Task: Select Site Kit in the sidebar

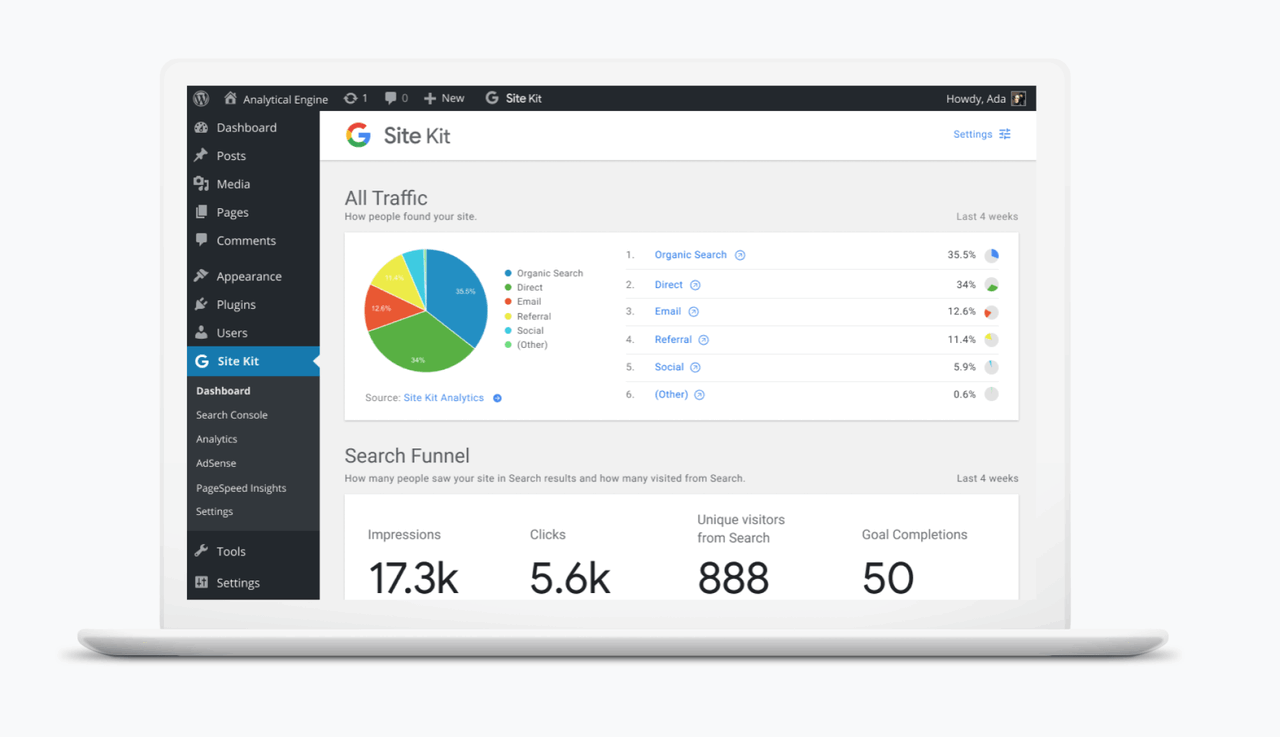Action: (253, 361)
